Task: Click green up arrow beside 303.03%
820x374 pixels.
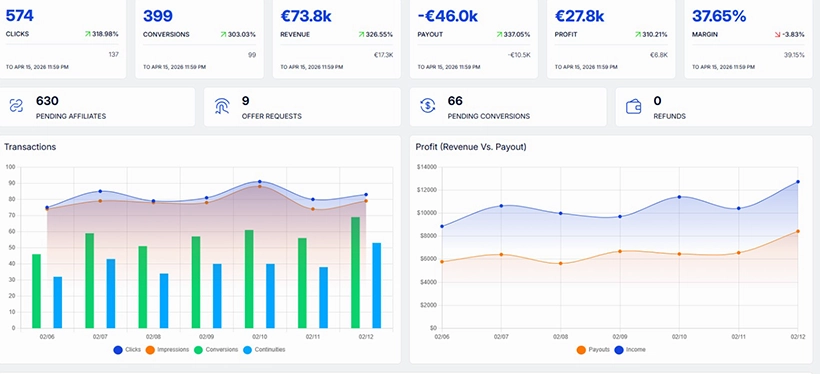Action: (x=223, y=35)
